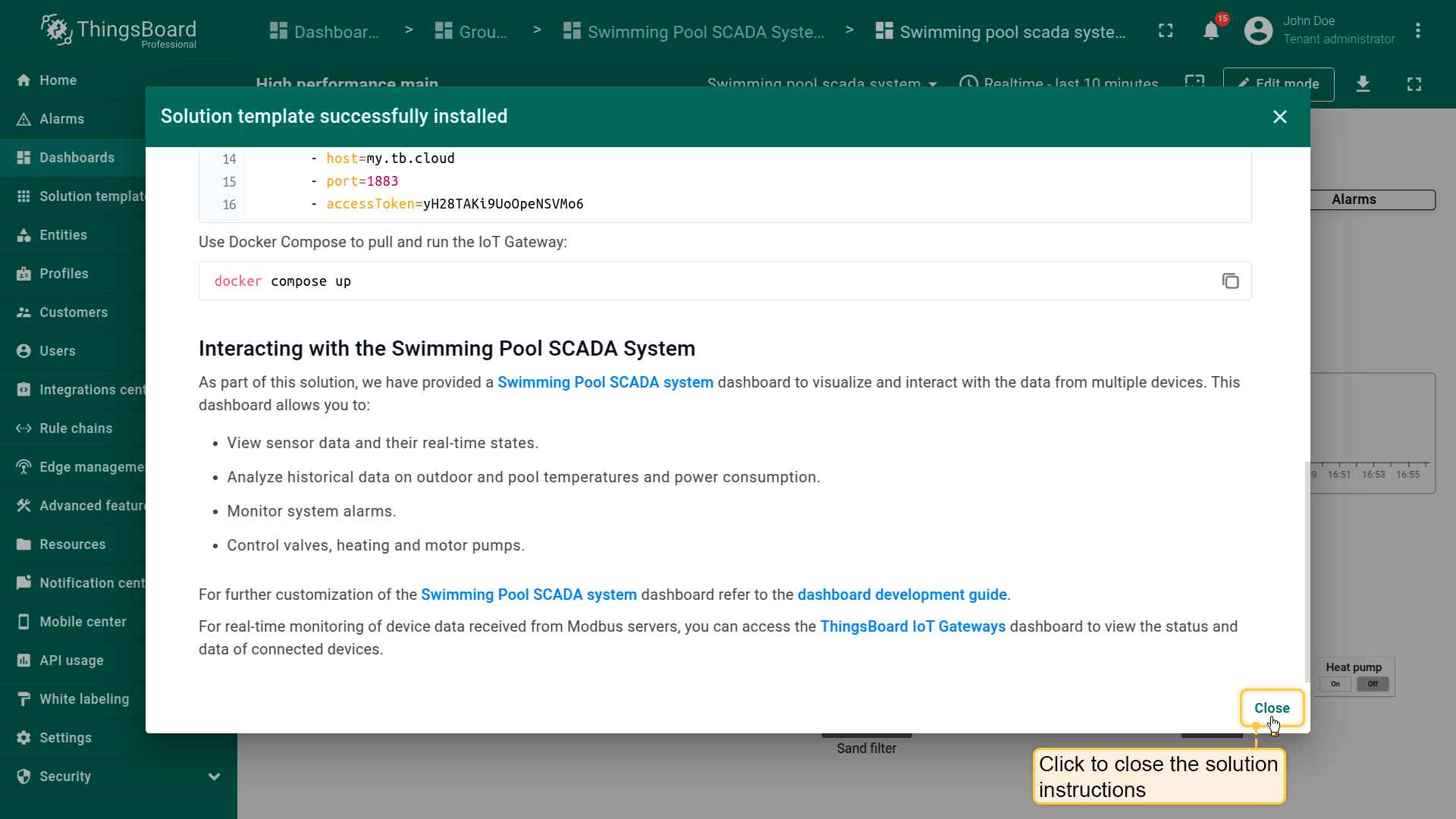Open the notifications bell
Image resolution: width=1456 pixels, height=819 pixels.
click(x=1211, y=31)
